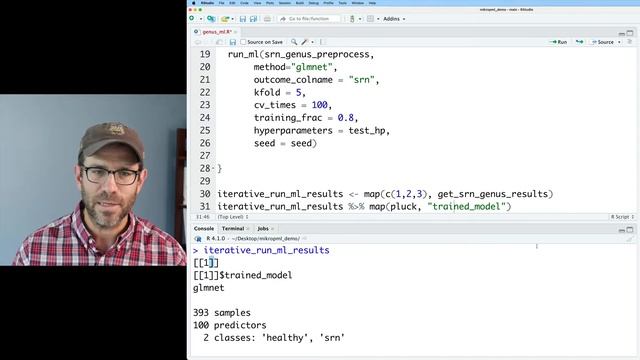Click the editor Save document icon

[233, 42]
